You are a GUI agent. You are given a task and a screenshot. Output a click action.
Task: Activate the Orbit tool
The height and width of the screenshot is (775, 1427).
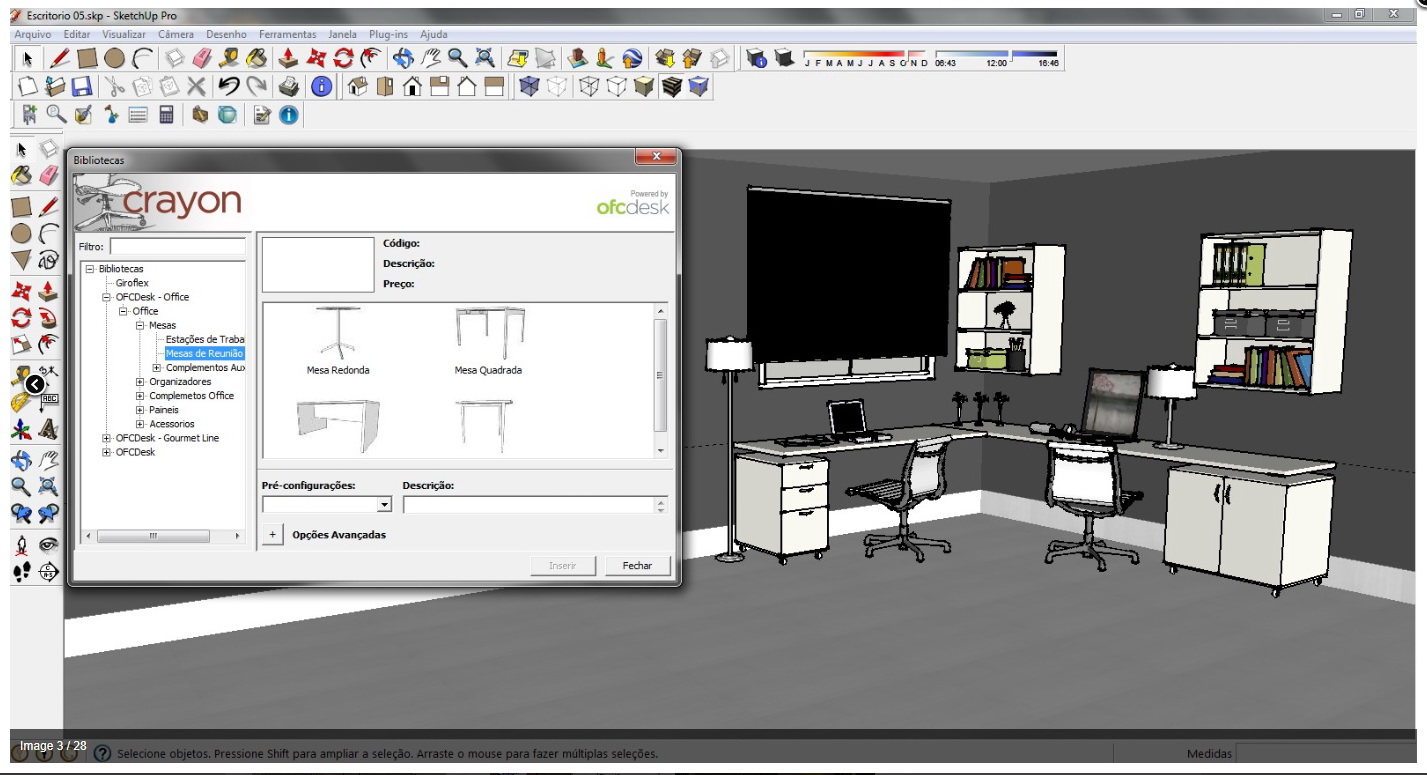[x=401, y=58]
